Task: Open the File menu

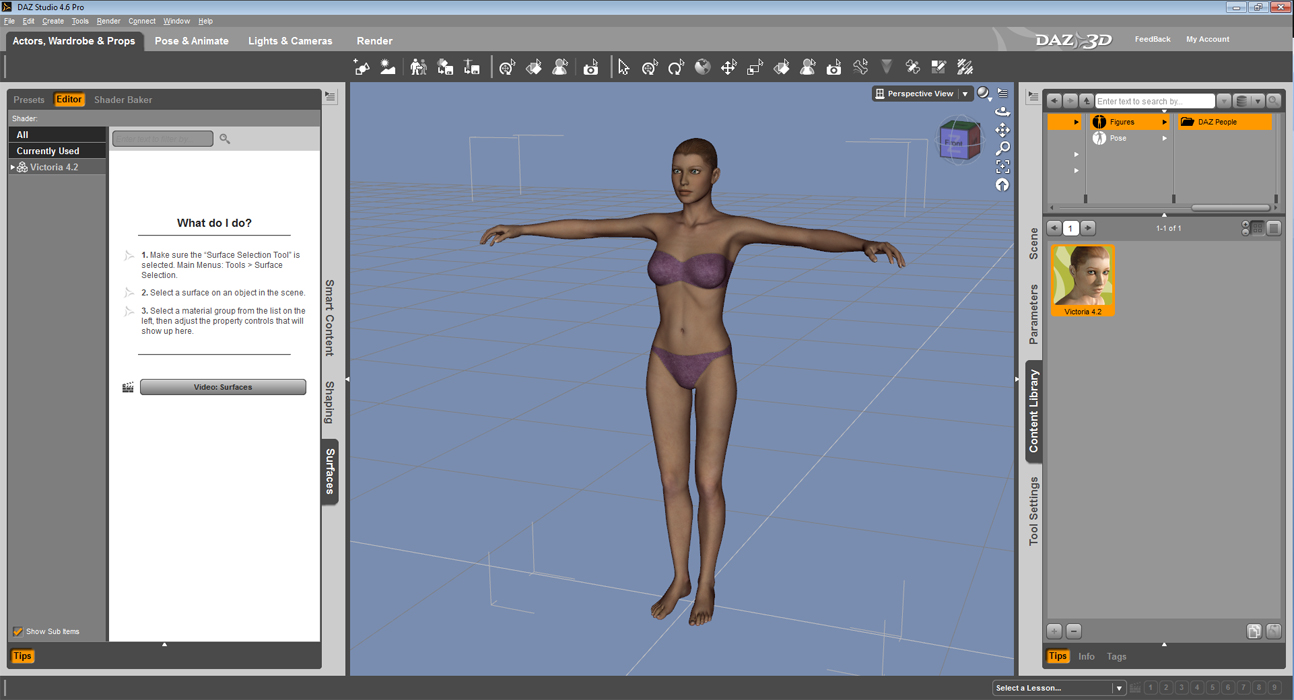Action: 9,21
